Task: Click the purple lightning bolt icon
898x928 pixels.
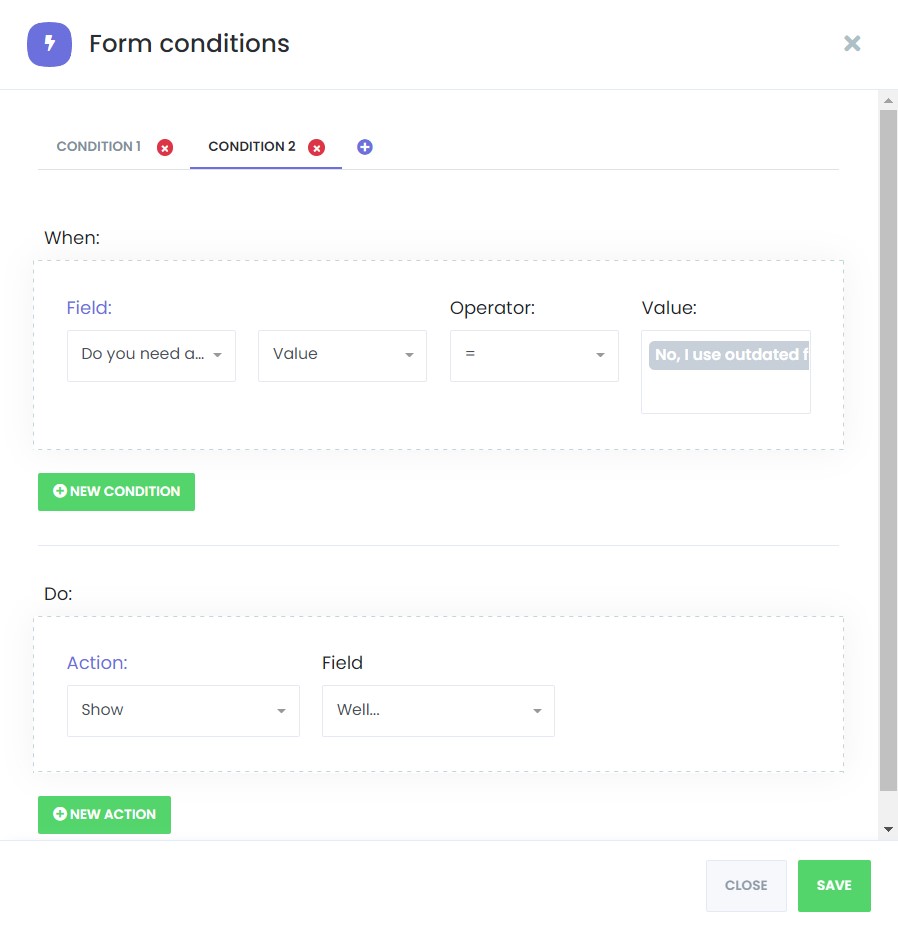Action: [x=49, y=44]
